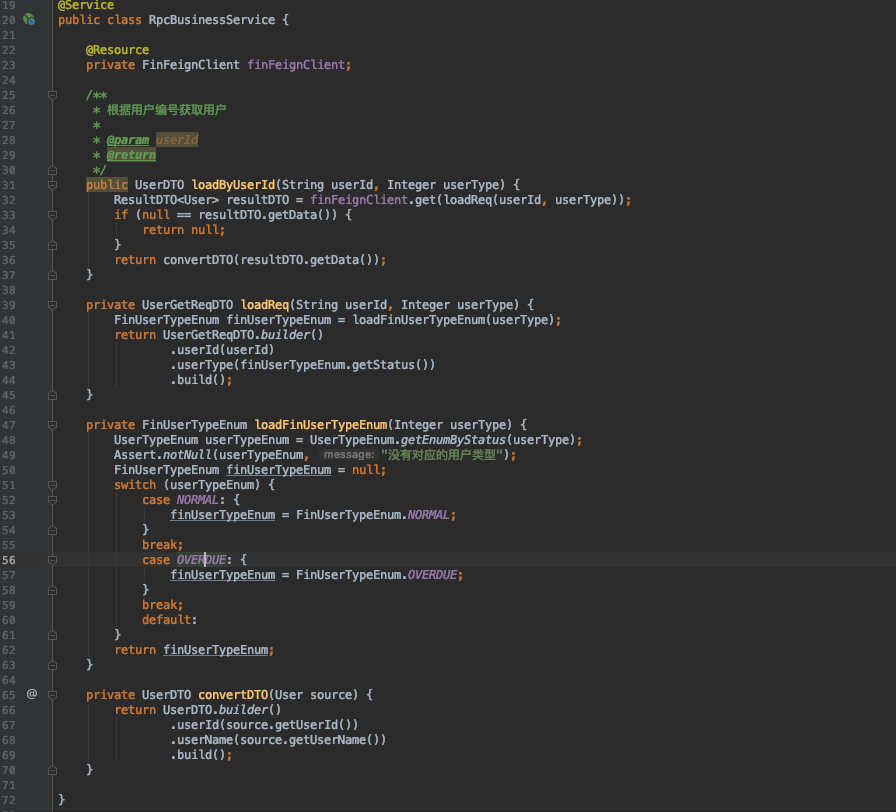
Task: Click the @ gutter icon beside convertDTO
Action: [31, 694]
